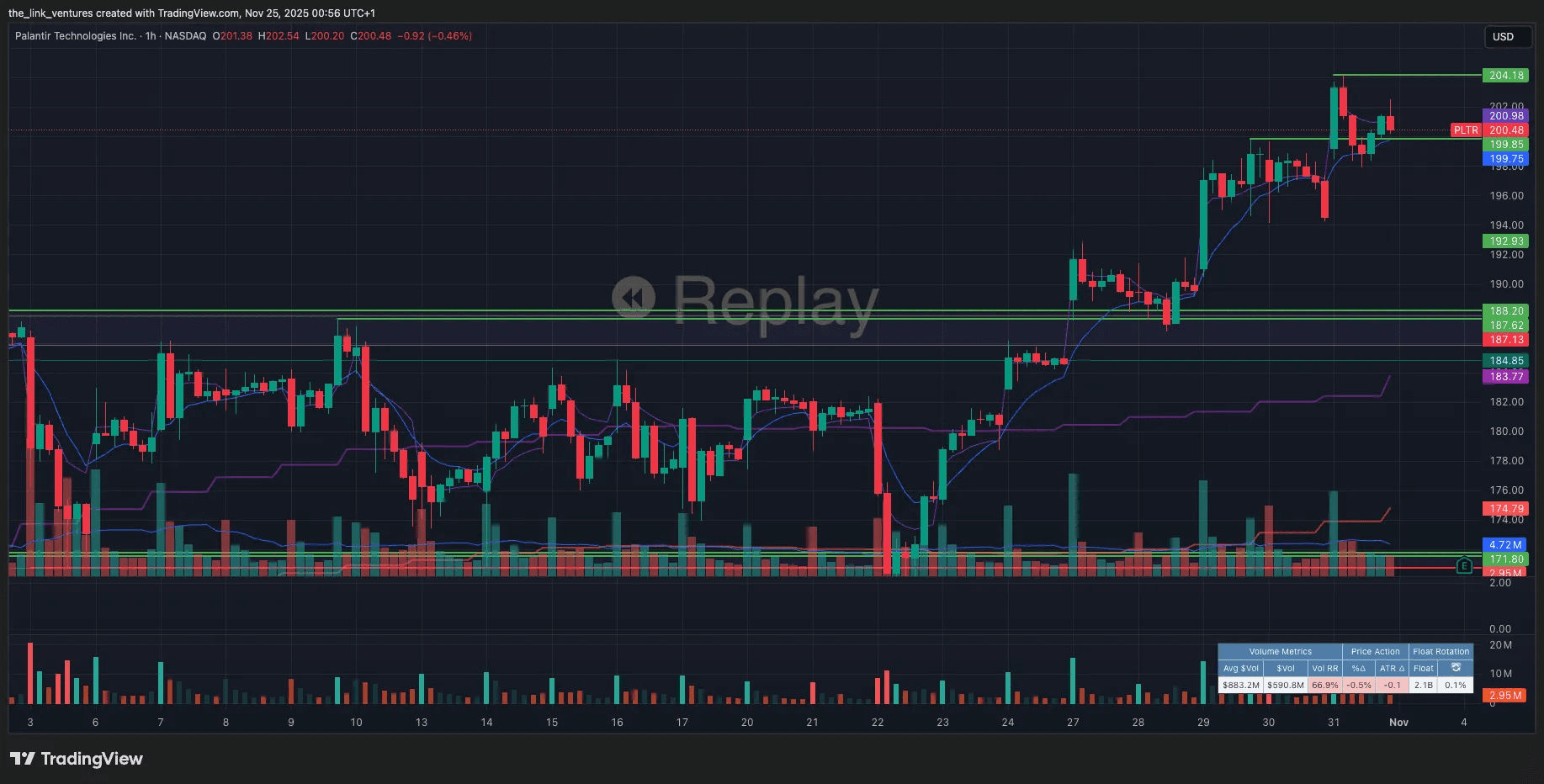The width and height of the screenshot is (1544, 784).
Task: Click the Vol RR column header
Action: [x=1325, y=668]
